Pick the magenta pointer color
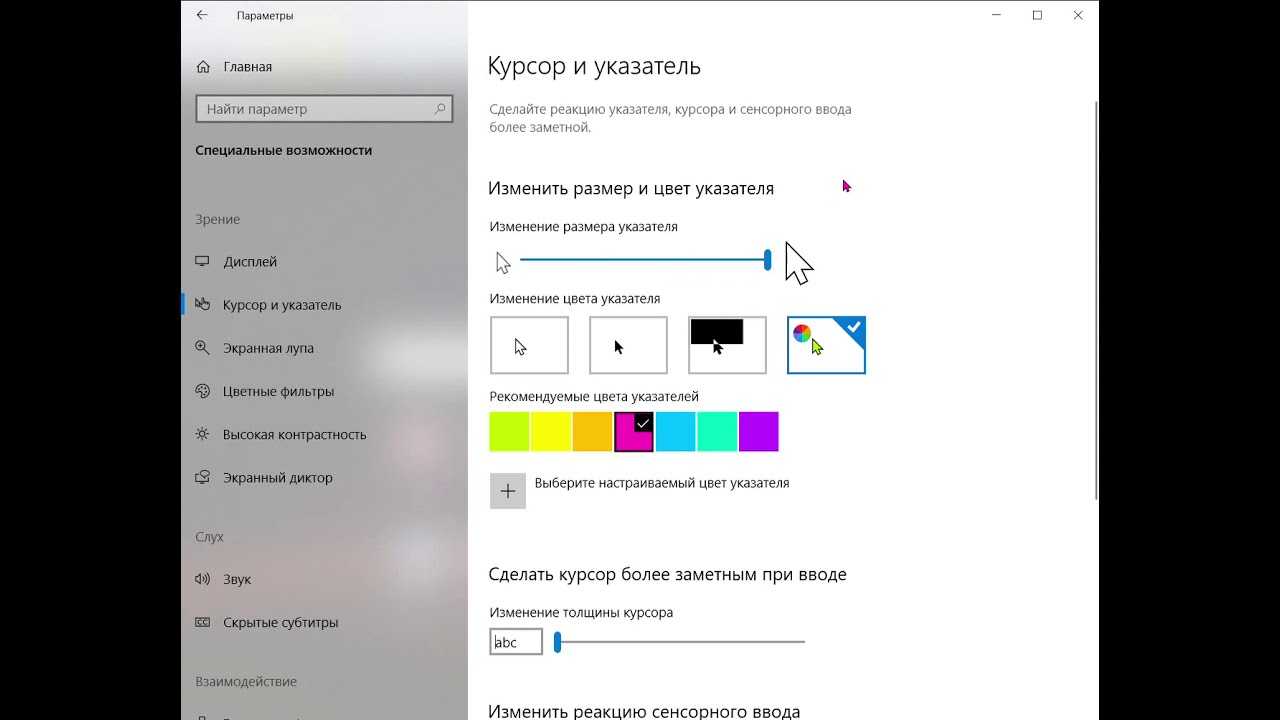The height and width of the screenshot is (720, 1280). pos(634,432)
